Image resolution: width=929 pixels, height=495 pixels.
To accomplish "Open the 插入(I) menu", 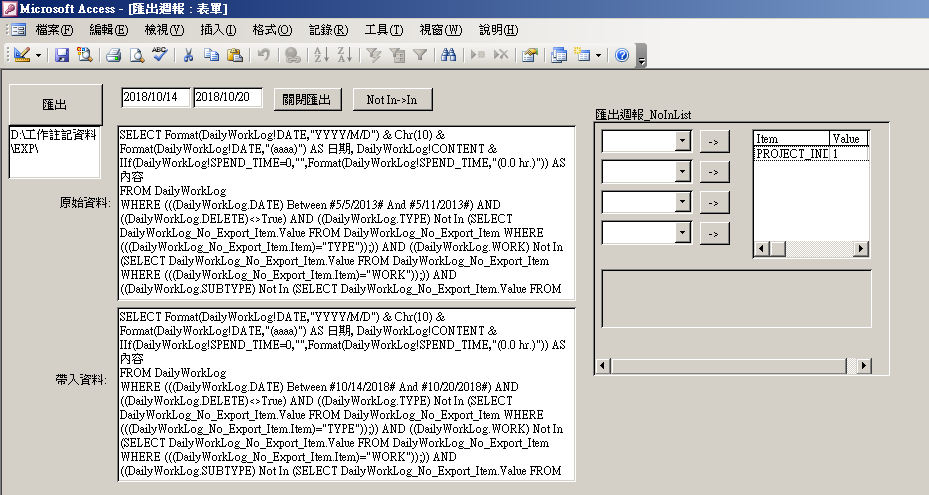I will tap(218, 30).
